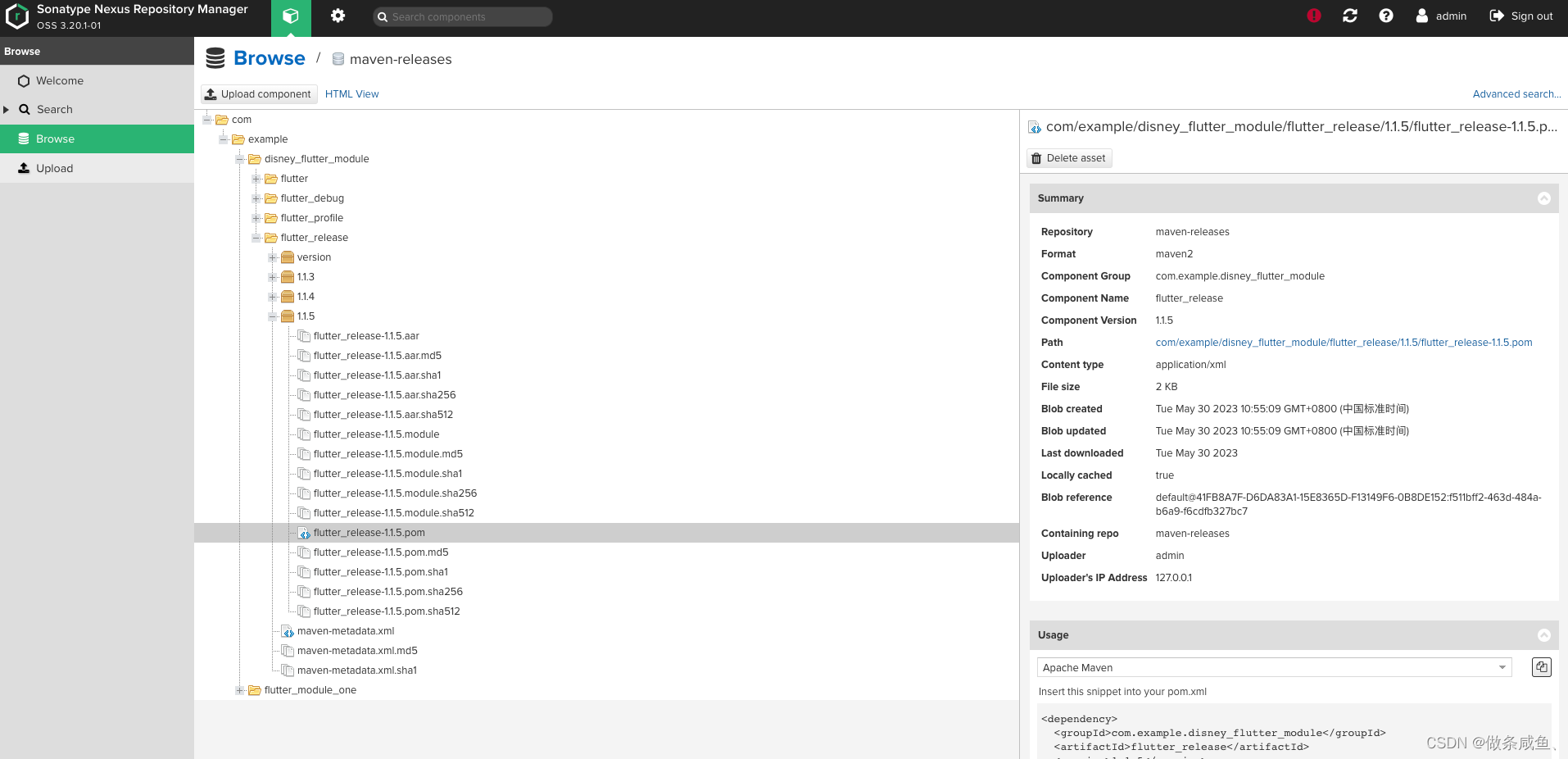Select flutter_release-1.1.5.module
Image resolution: width=1568 pixels, height=759 pixels.
(377, 434)
